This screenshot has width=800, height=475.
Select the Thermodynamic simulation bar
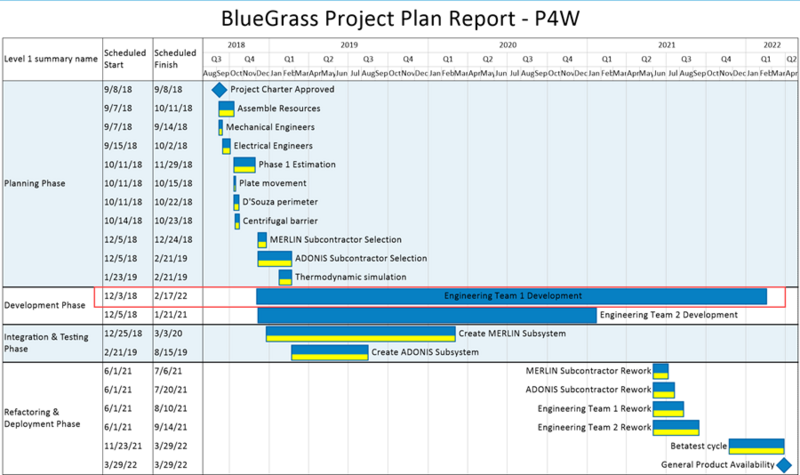coord(285,278)
